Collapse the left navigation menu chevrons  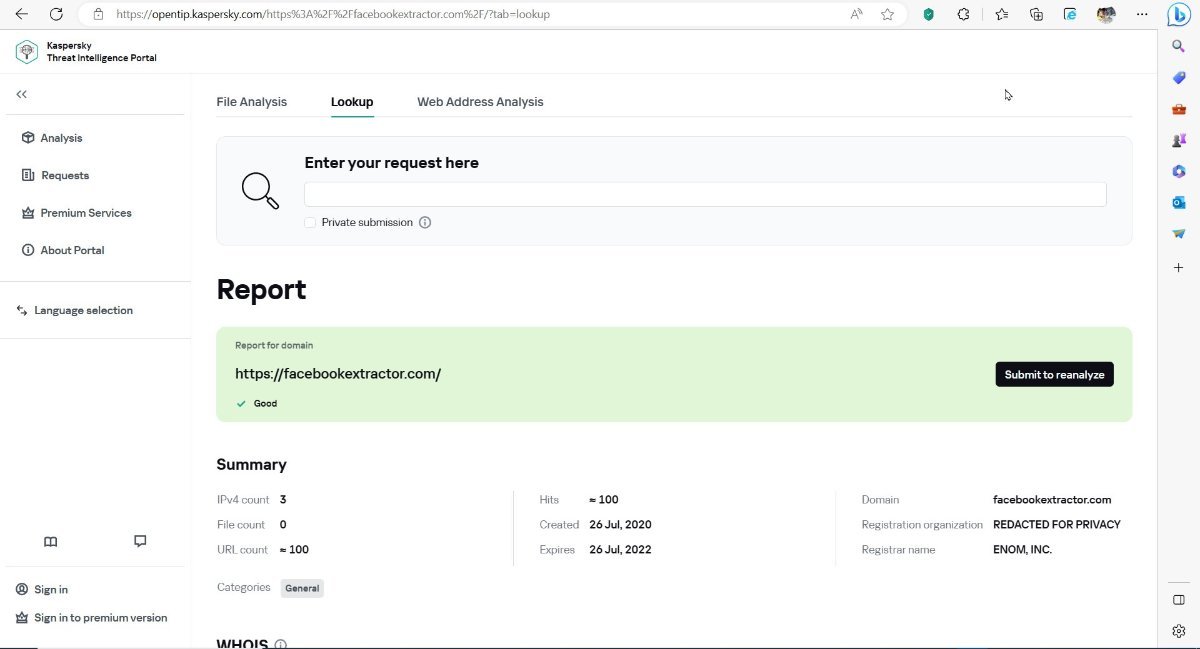coord(21,94)
